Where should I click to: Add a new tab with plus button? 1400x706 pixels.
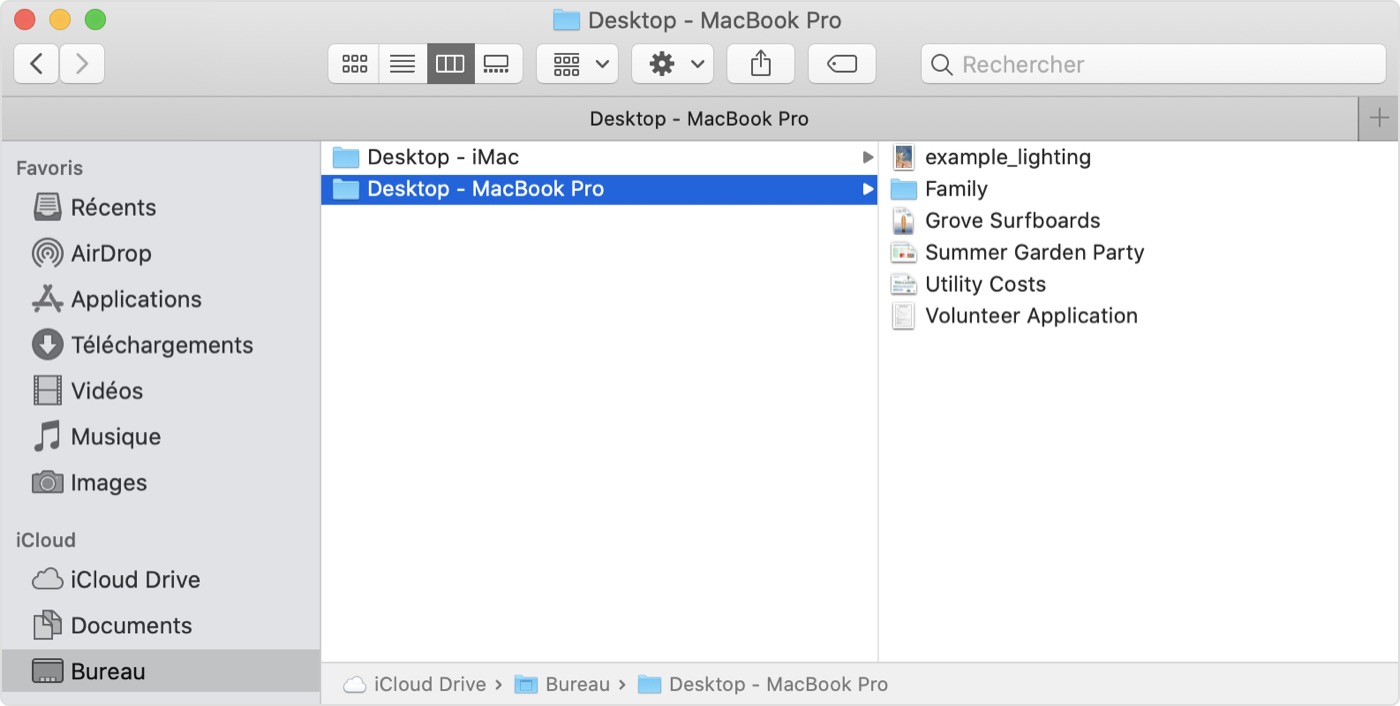tap(1379, 119)
